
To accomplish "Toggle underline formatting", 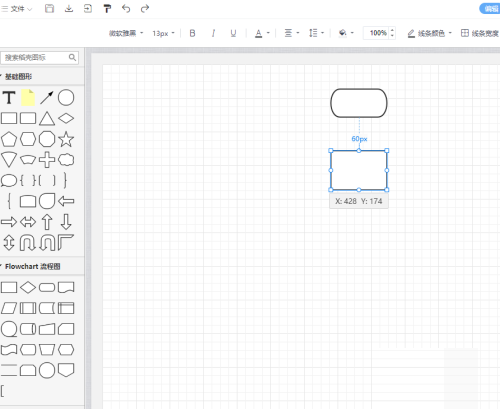I will tap(233, 33).
